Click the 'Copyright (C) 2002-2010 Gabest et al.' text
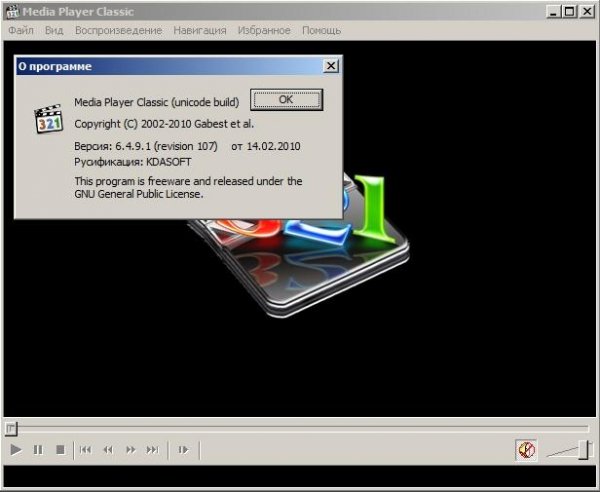 click(x=164, y=124)
